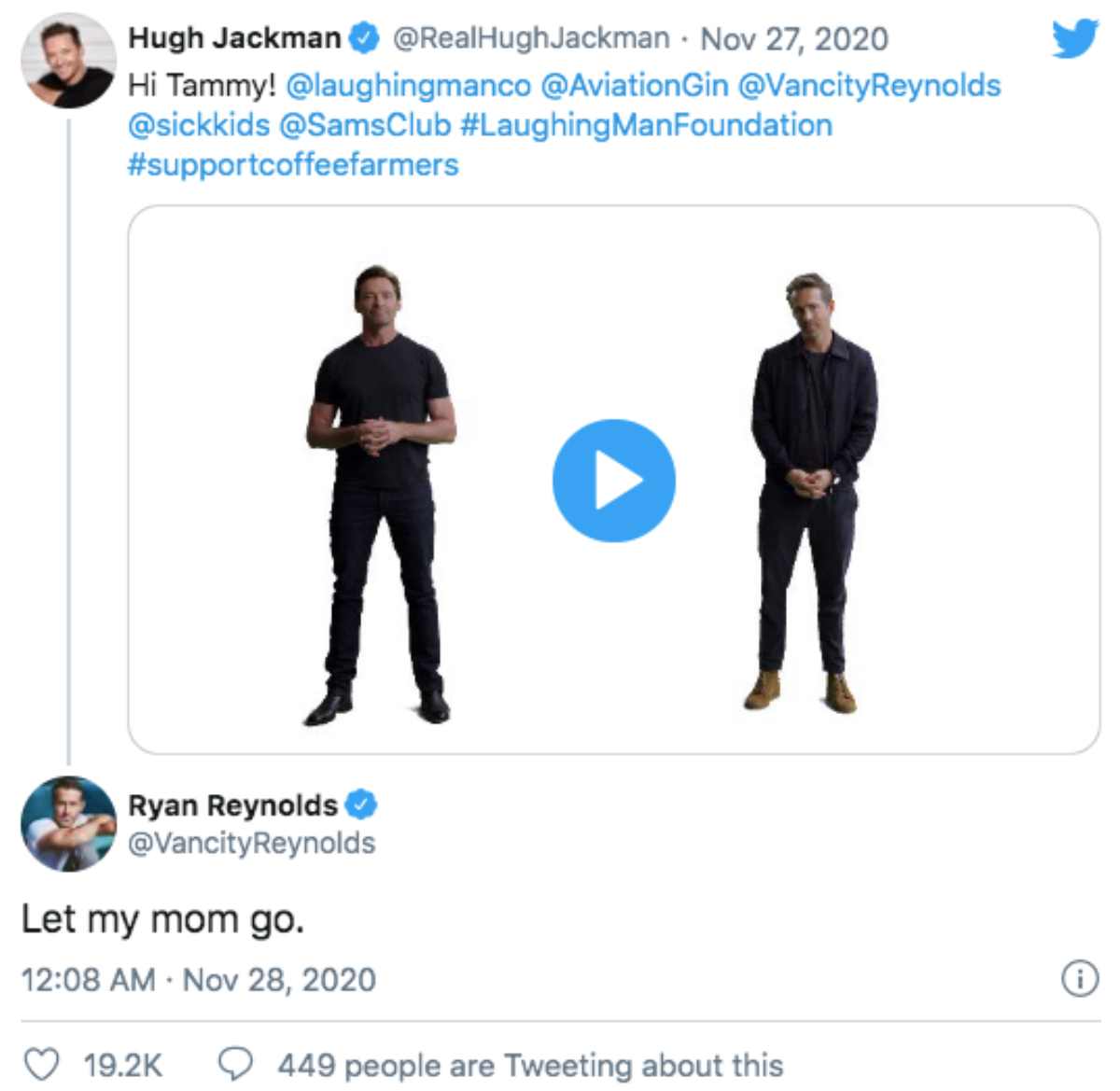This screenshot has height=1091, width=1120.
Task: Open Hugh Jackman's profile picture
Action: (68, 62)
